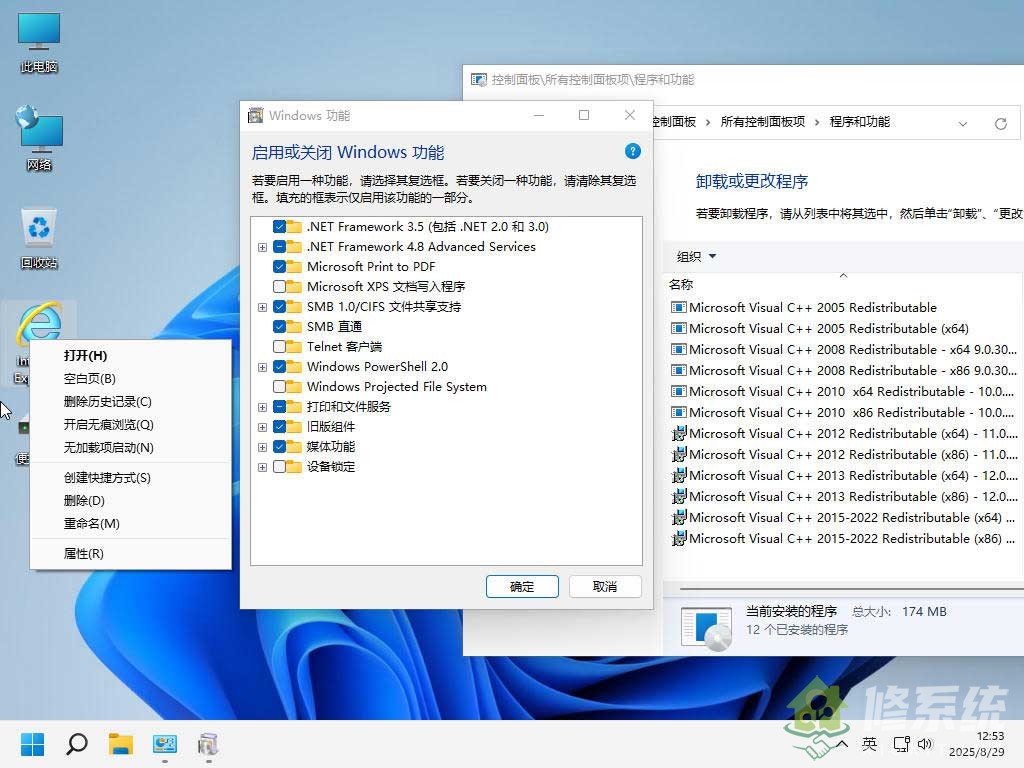Image resolution: width=1024 pixels, height=768 pixels.
Task: Choose 重命名(M) in context menu
Action: [131, 523]
